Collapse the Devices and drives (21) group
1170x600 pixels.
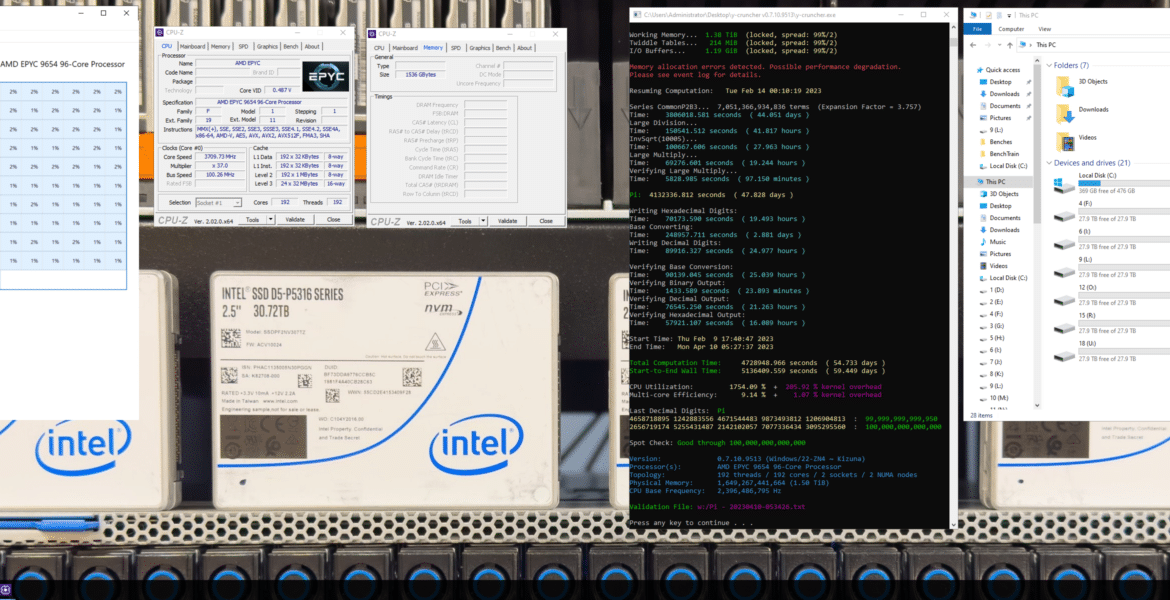pos(1049,163)
